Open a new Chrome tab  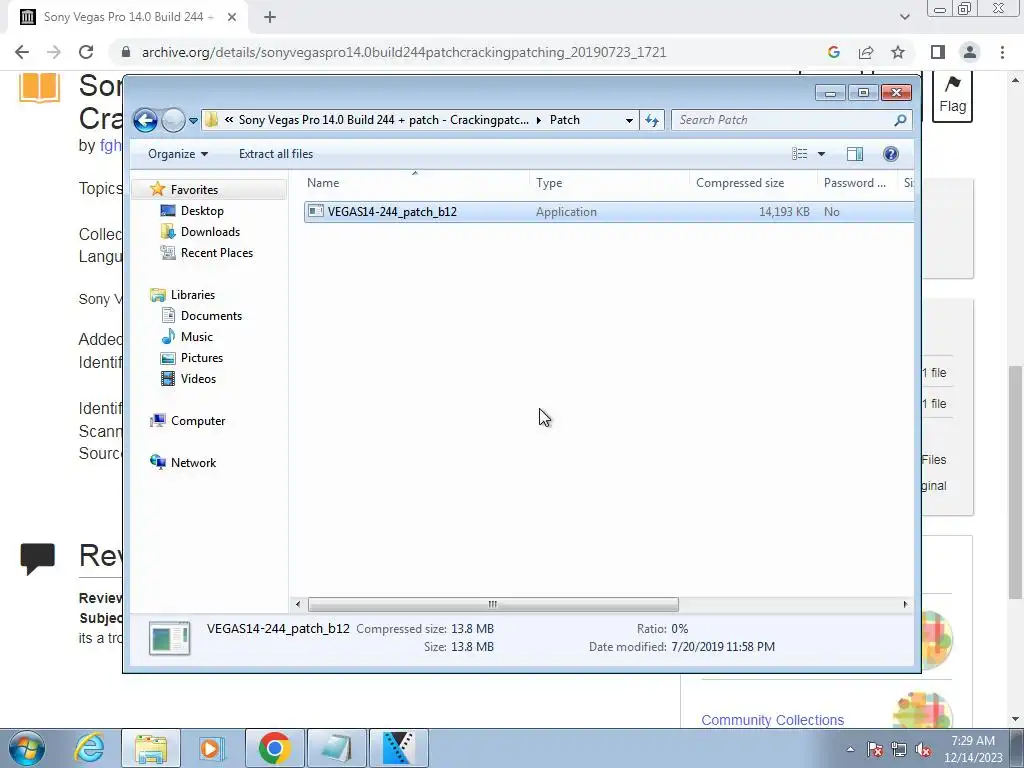(270, 17)
